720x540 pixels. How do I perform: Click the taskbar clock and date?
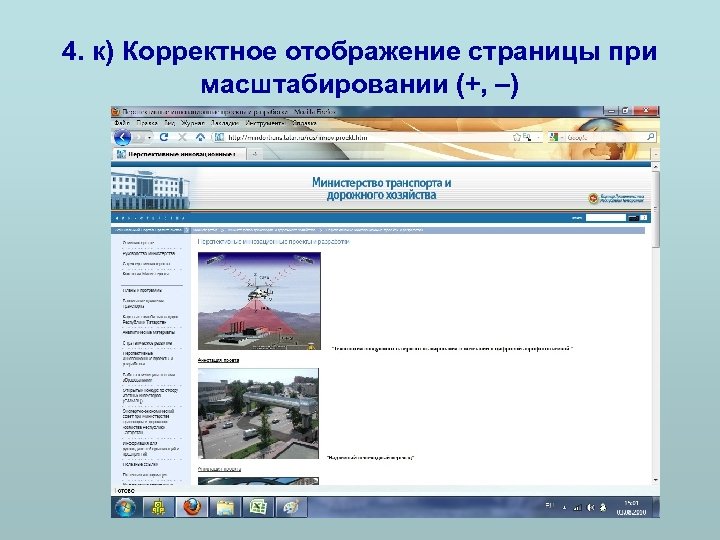click(x=631, y=507)
